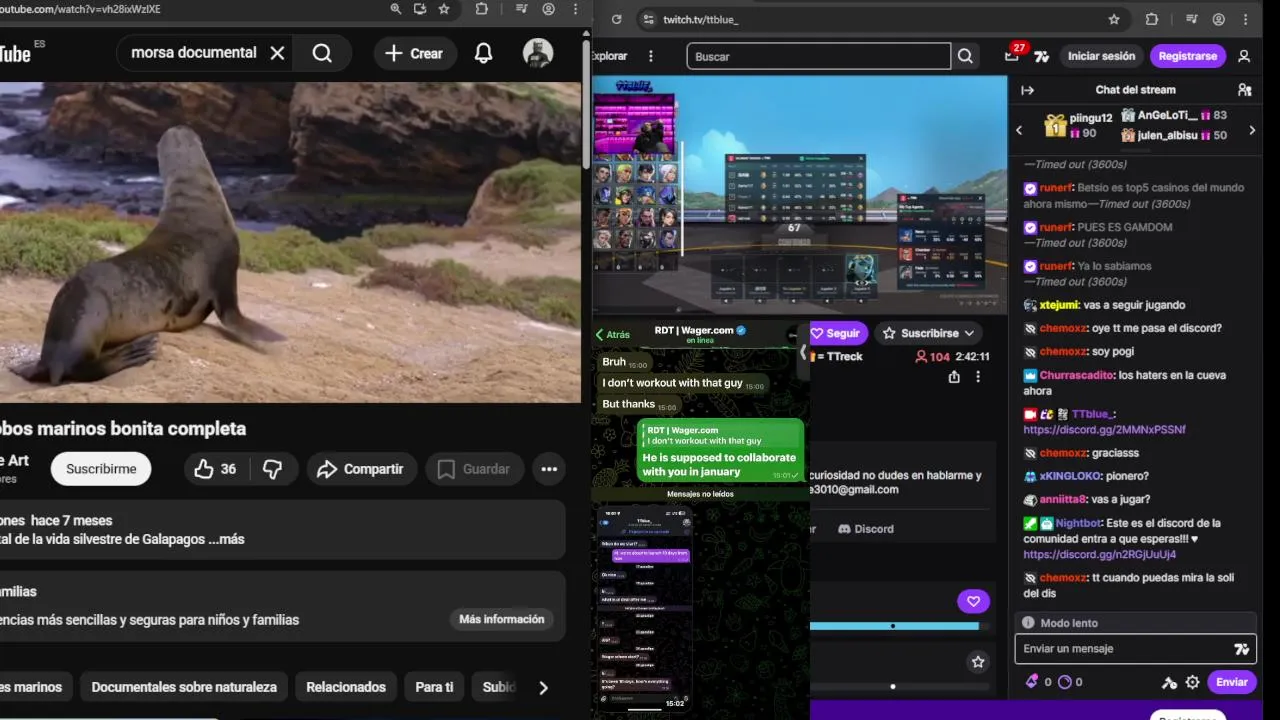Go back with Atrás in the chat overlay

[x=613, y=335]
